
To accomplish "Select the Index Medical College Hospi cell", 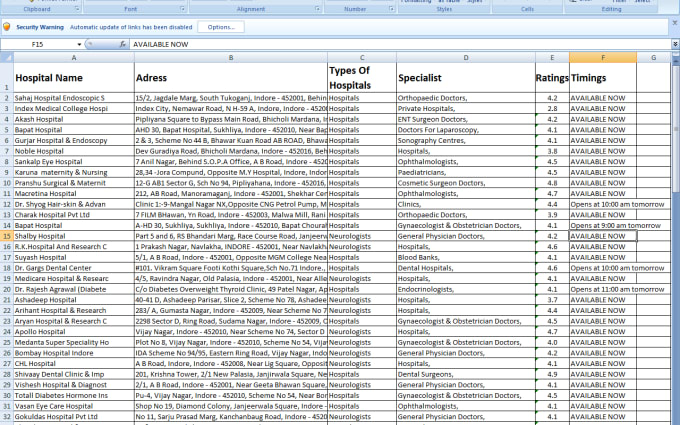I will pyautogui.click(x=74, y=108).
